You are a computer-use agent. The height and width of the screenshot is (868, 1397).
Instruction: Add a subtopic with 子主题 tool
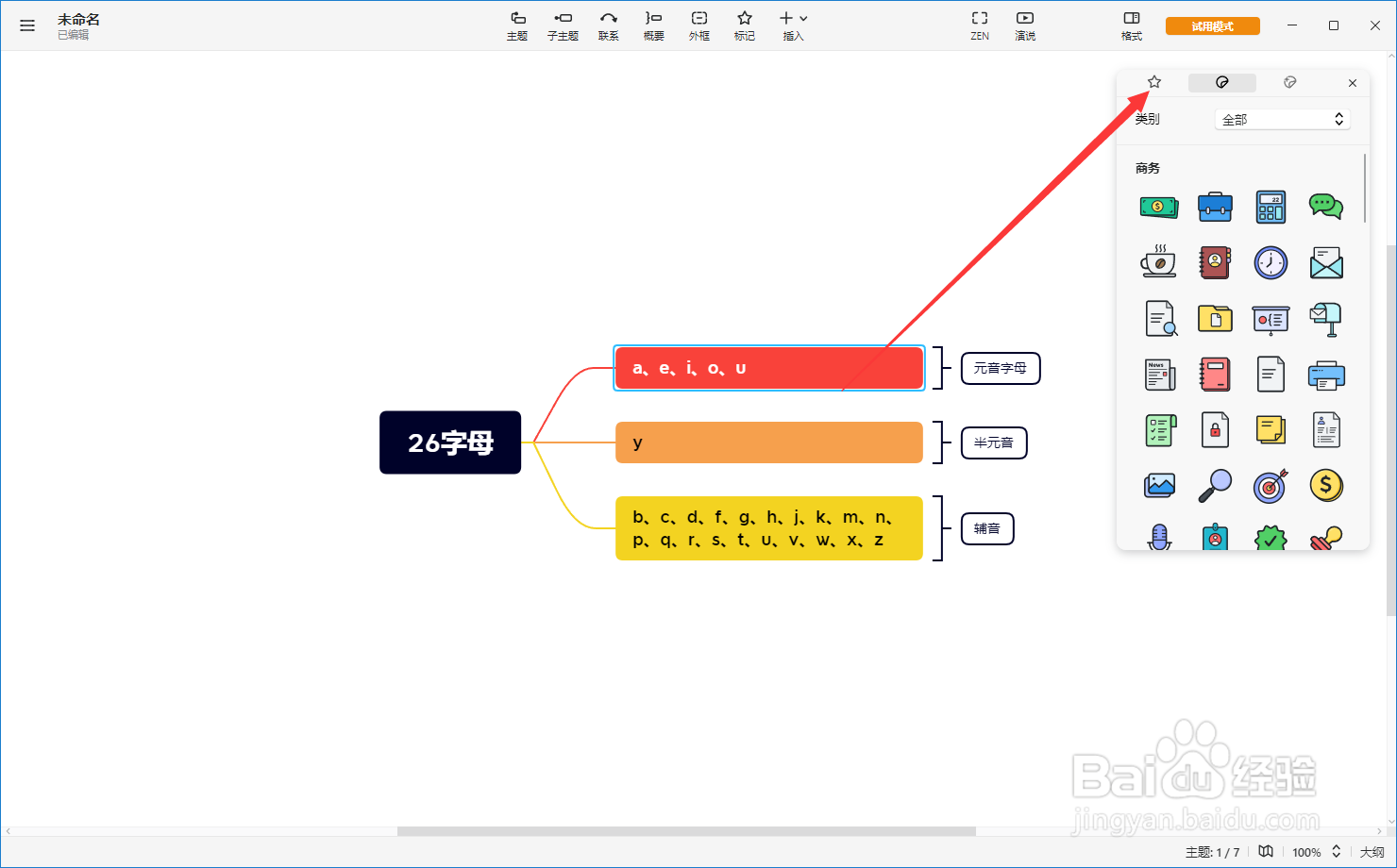click(563, 26)
